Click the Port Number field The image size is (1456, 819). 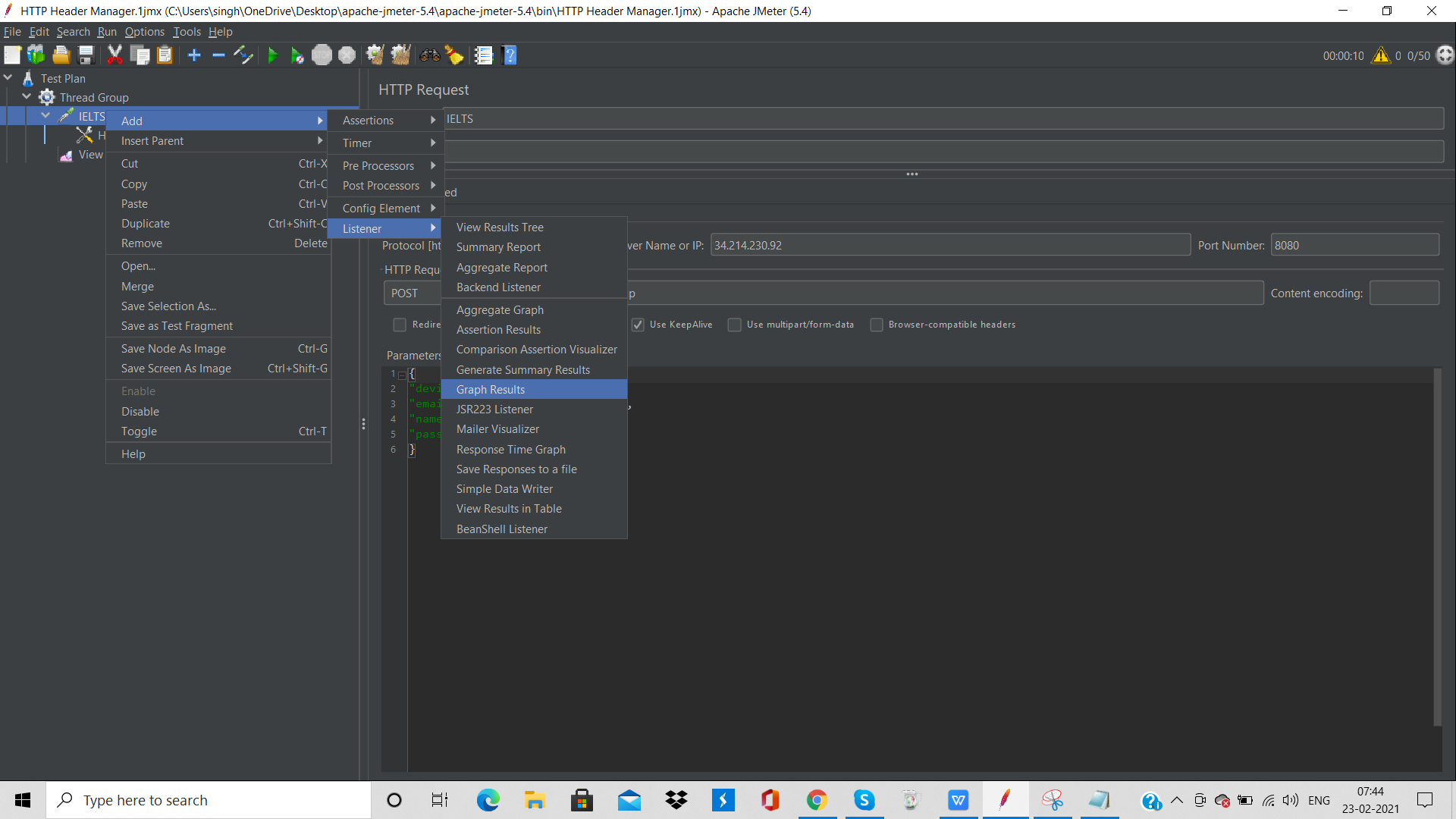[x=1354, y=246]
